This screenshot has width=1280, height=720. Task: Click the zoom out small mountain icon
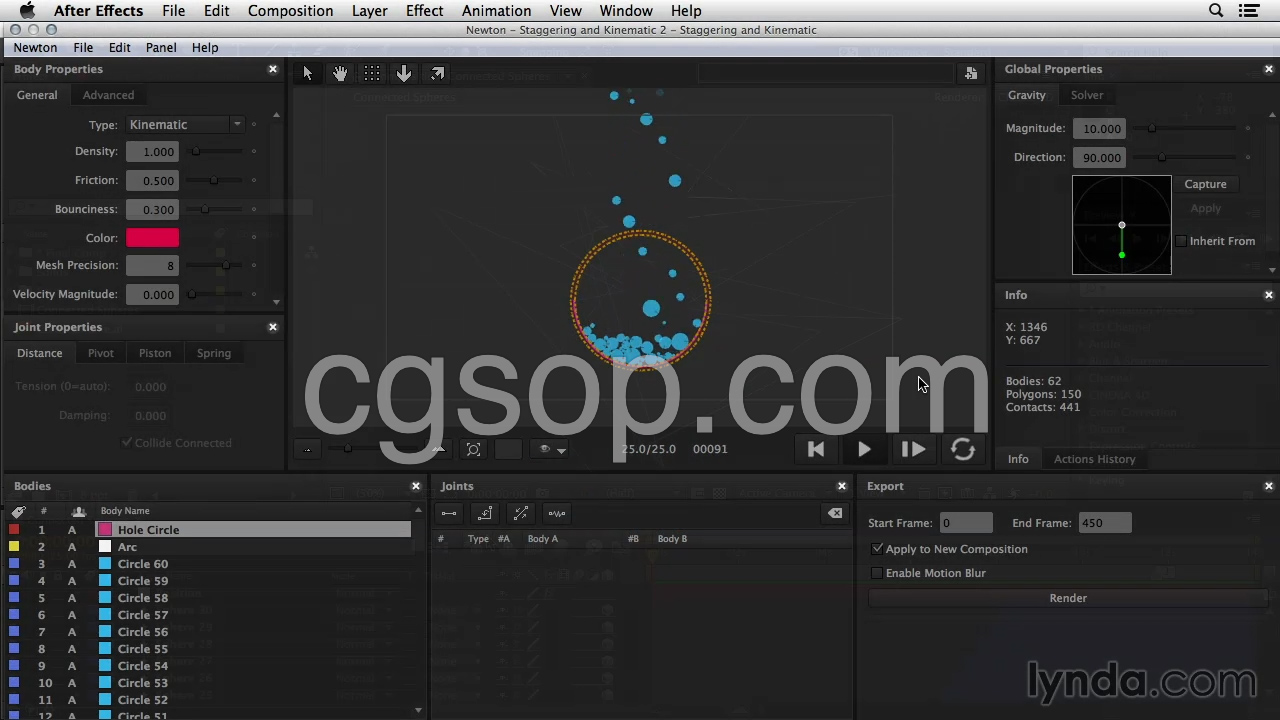click(x=307, y=449)
